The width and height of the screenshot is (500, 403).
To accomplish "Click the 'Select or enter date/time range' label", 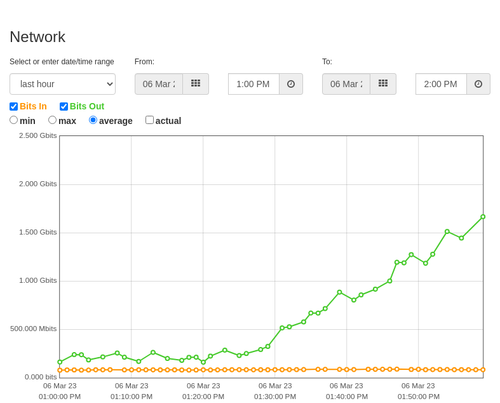I will 62,62.
